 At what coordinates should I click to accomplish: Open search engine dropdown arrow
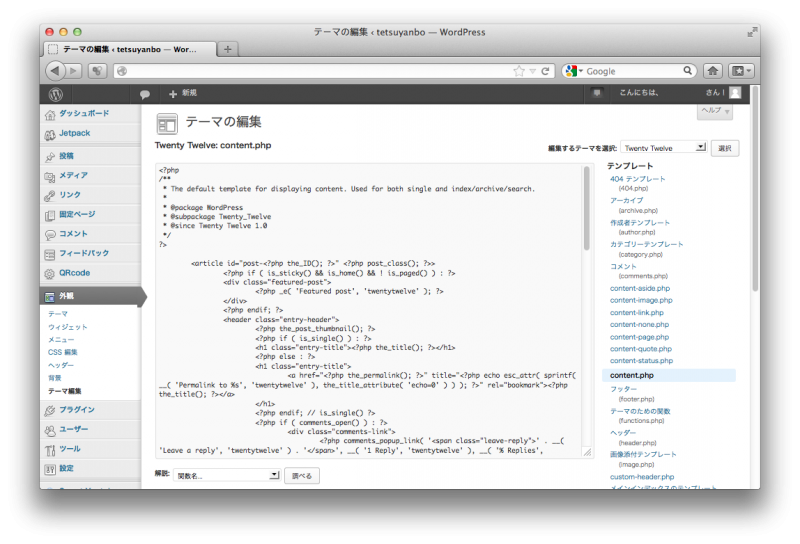coord(581,71)
